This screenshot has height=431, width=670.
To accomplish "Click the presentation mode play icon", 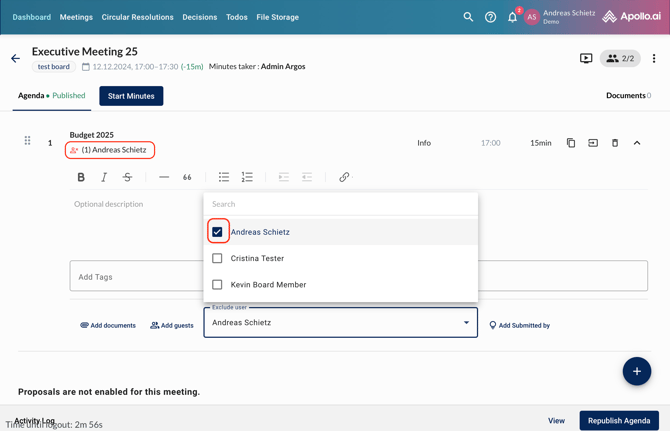I will 586,59.
